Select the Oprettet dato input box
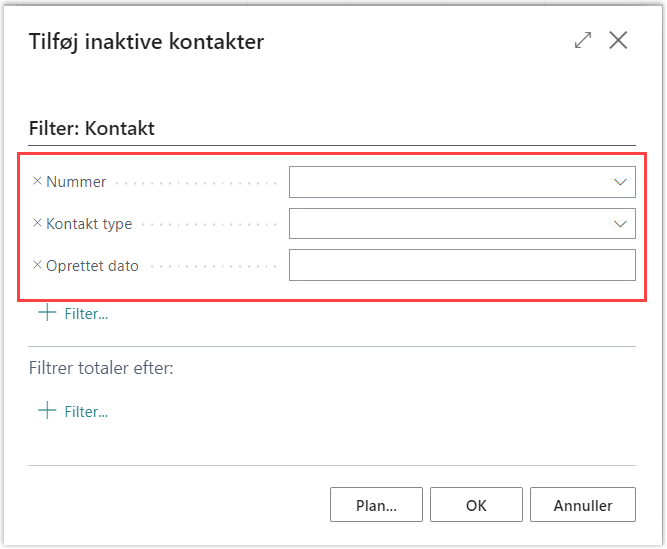667x549 pixels. pyautogui.click(x=462, y=265)
